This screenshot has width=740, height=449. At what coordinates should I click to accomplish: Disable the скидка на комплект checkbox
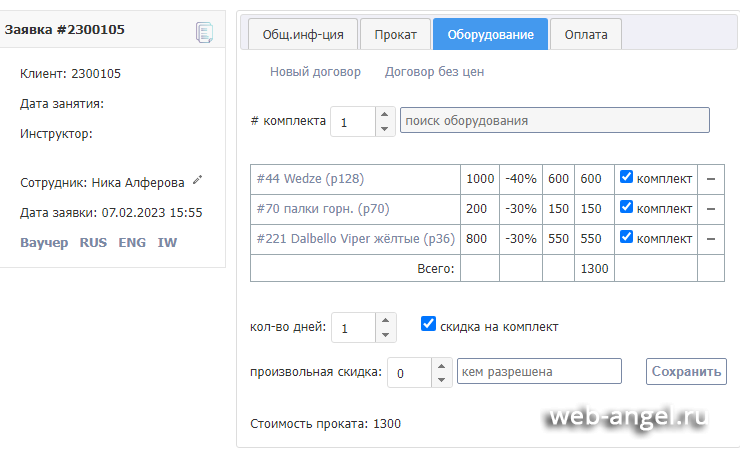(x=429, y=324)
